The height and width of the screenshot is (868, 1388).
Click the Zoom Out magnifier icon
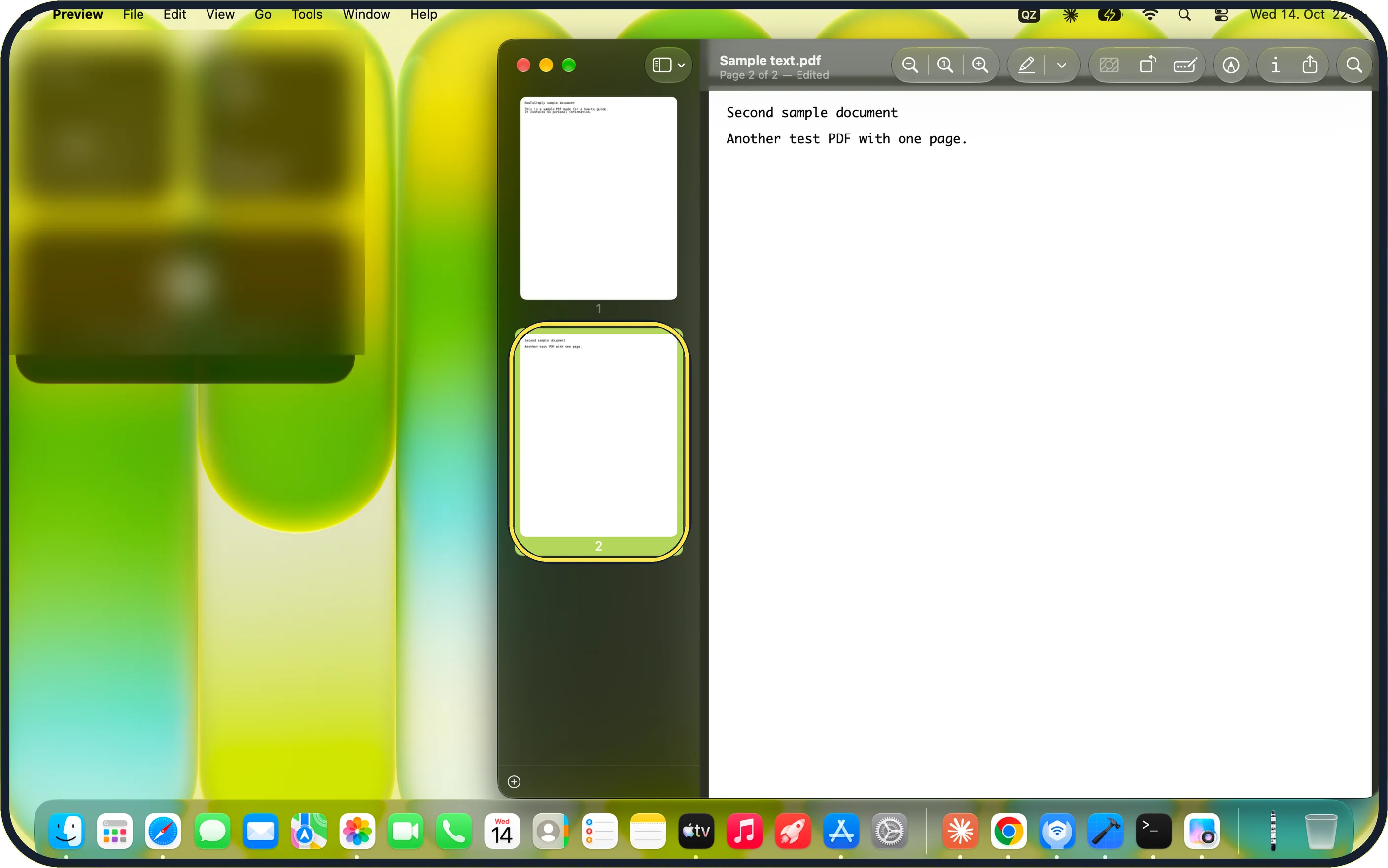(x=909, y=66)
